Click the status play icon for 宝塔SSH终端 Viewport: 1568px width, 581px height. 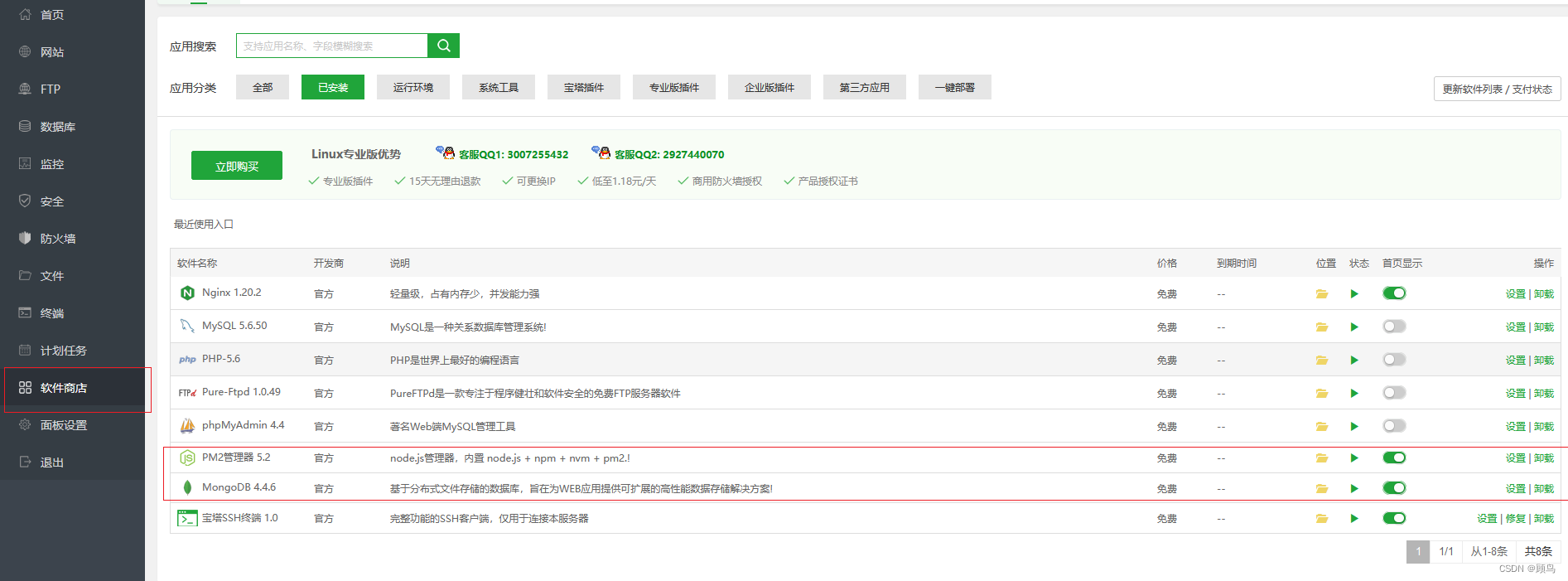click(1354, 519)
